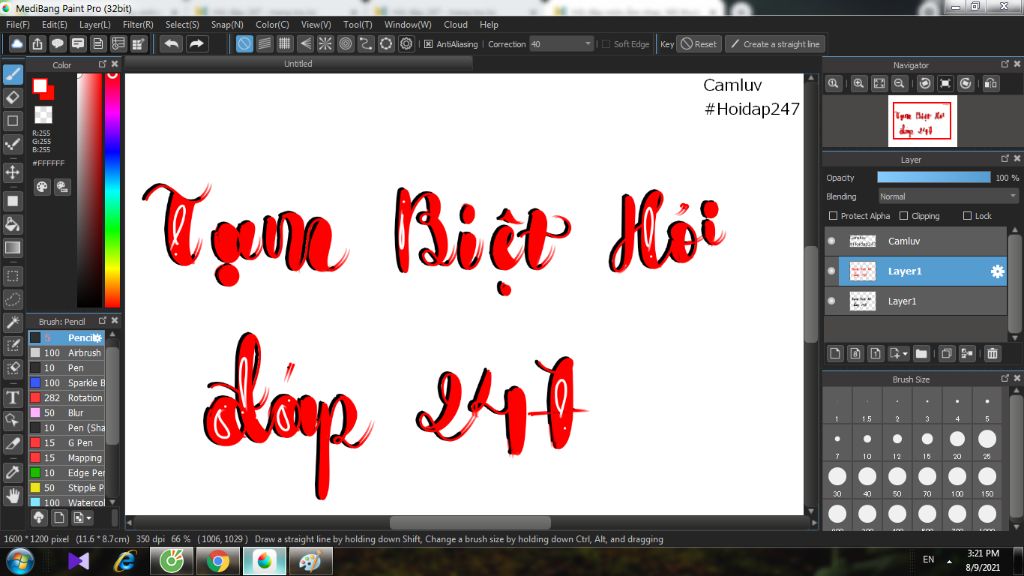Viewport: 1024px width, 576px height.
Task: Toggle AntiAliasing checkbox
Action: [428, 44]
